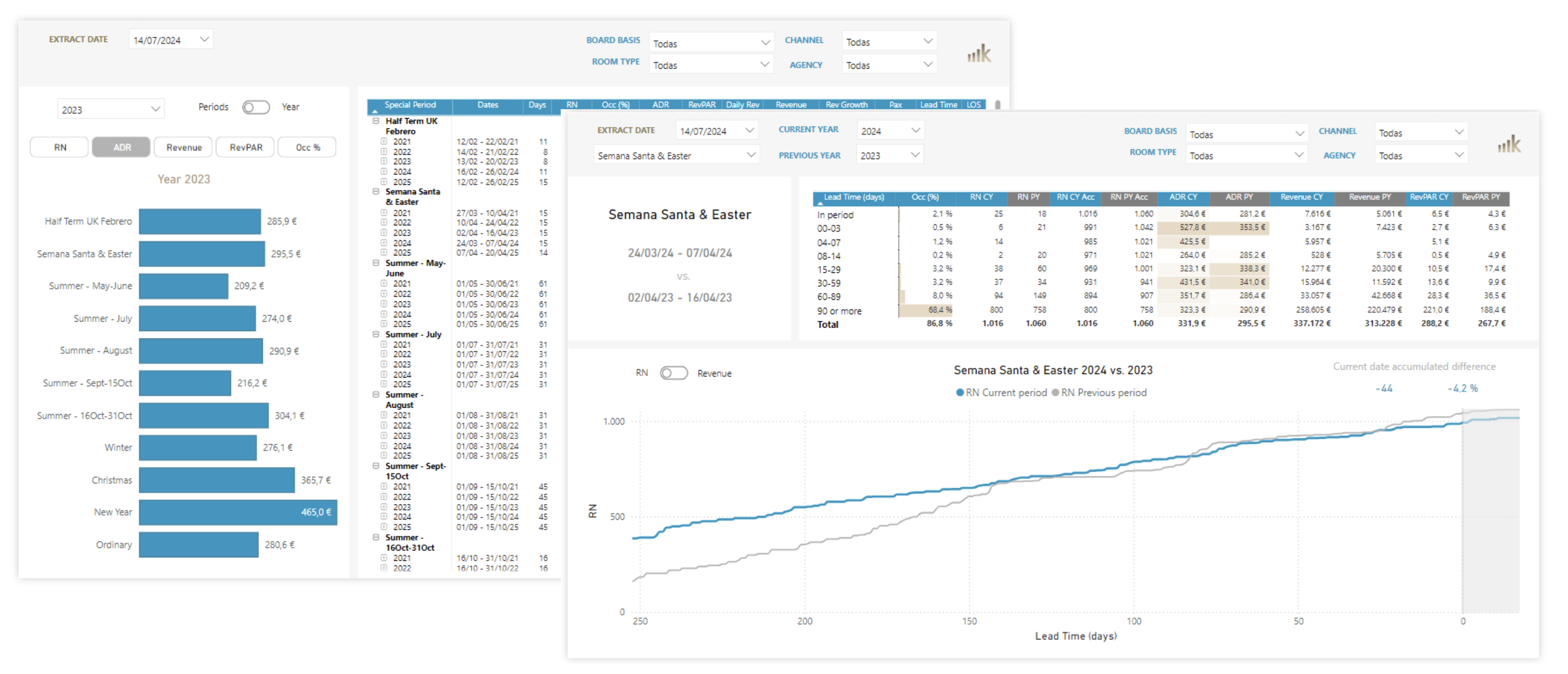Open the Current Year 2024 dropdown
Image resolution: width=1568 pixels, height=674 pixels.
891,130
